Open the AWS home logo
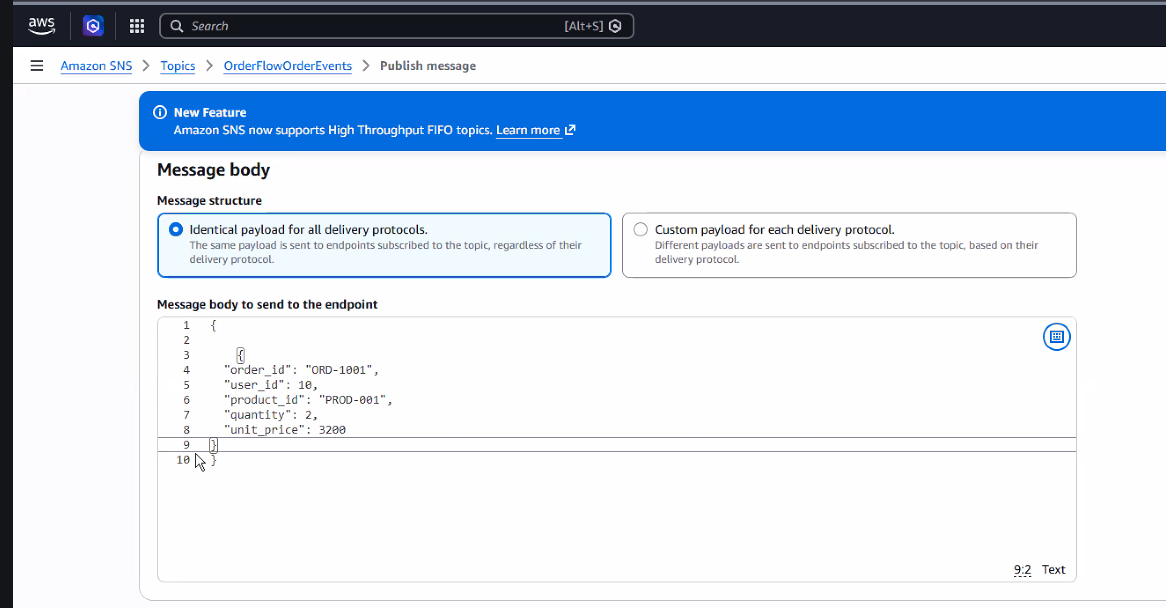The width and height of the screenshot is (1166, 608). pyautogui.click(x=42, y=26)
